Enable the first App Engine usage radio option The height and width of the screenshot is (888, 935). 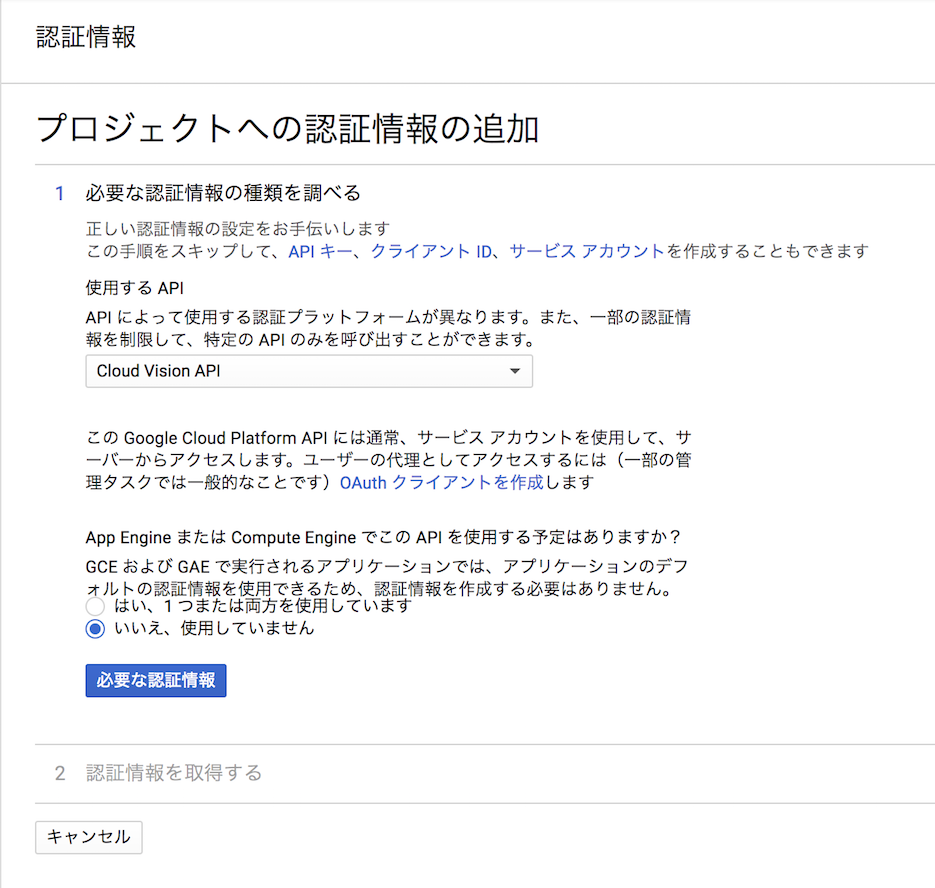point(95,606)
